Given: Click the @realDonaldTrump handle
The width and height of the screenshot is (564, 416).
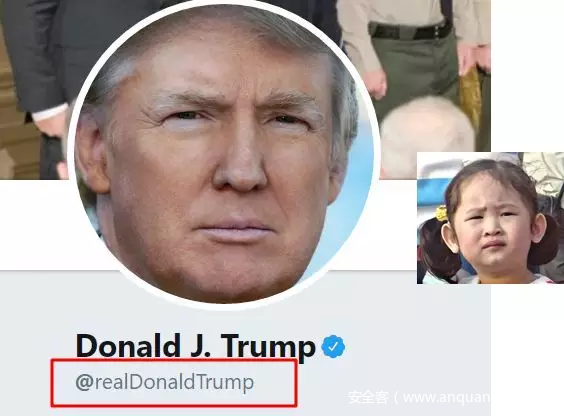Looking at the screenshot, I should pyautogui.click(x=165, y=382).
